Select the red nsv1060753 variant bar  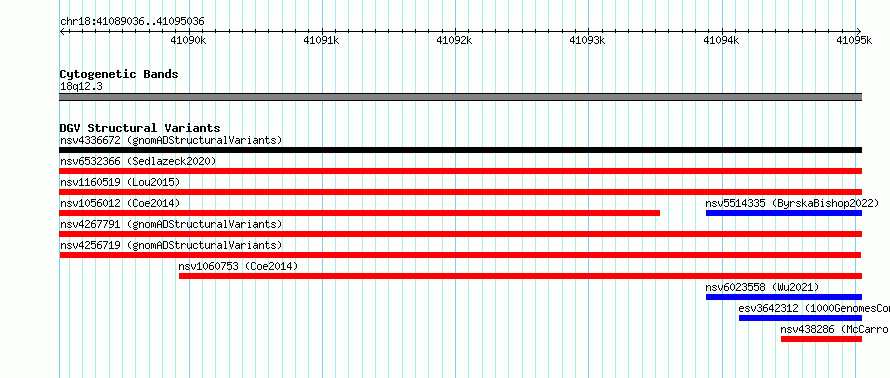520,276
